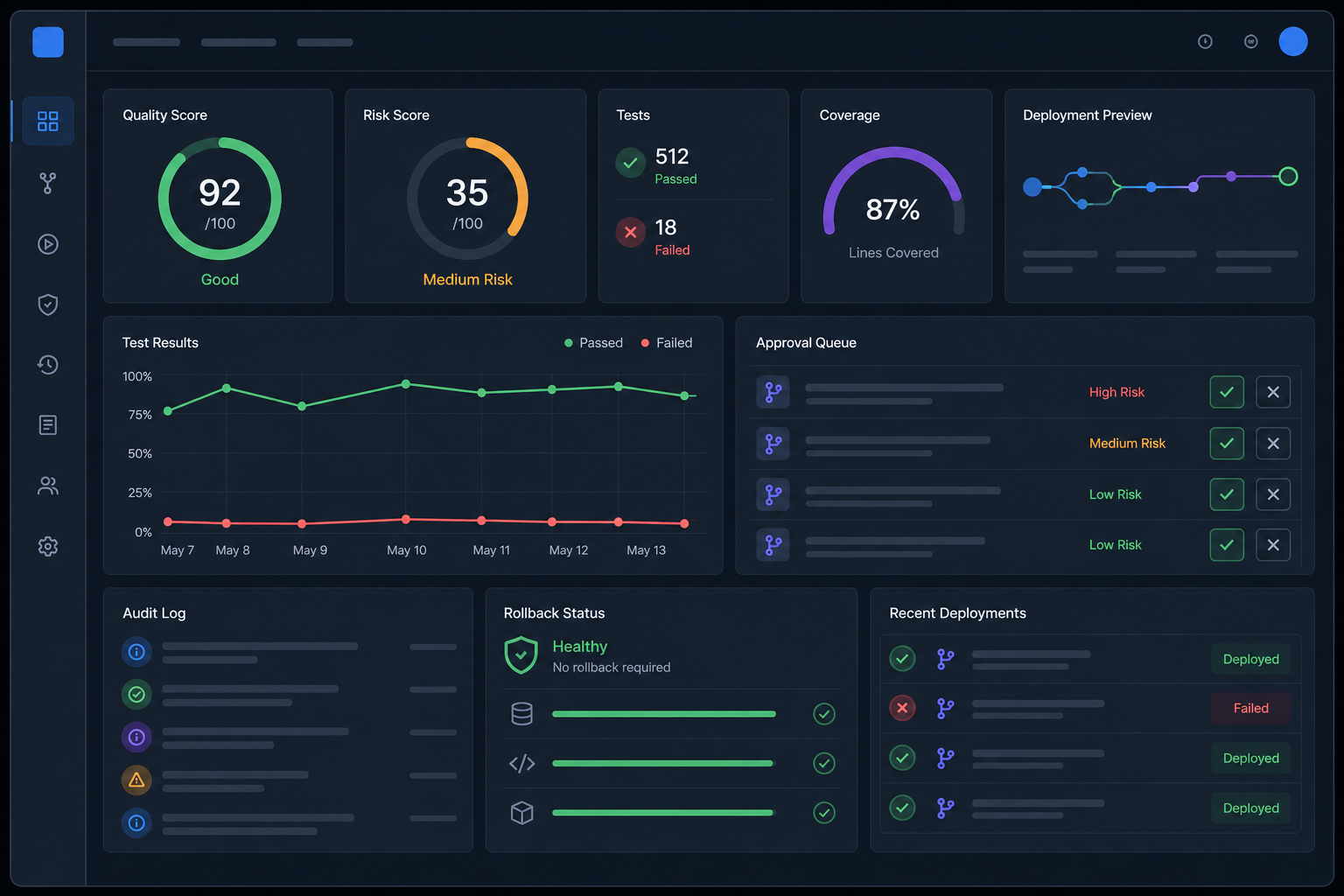Click the Quality Score 92 ring gauge
The image size is (1344, 896).
pyautogui.click(x=220, y=199)
